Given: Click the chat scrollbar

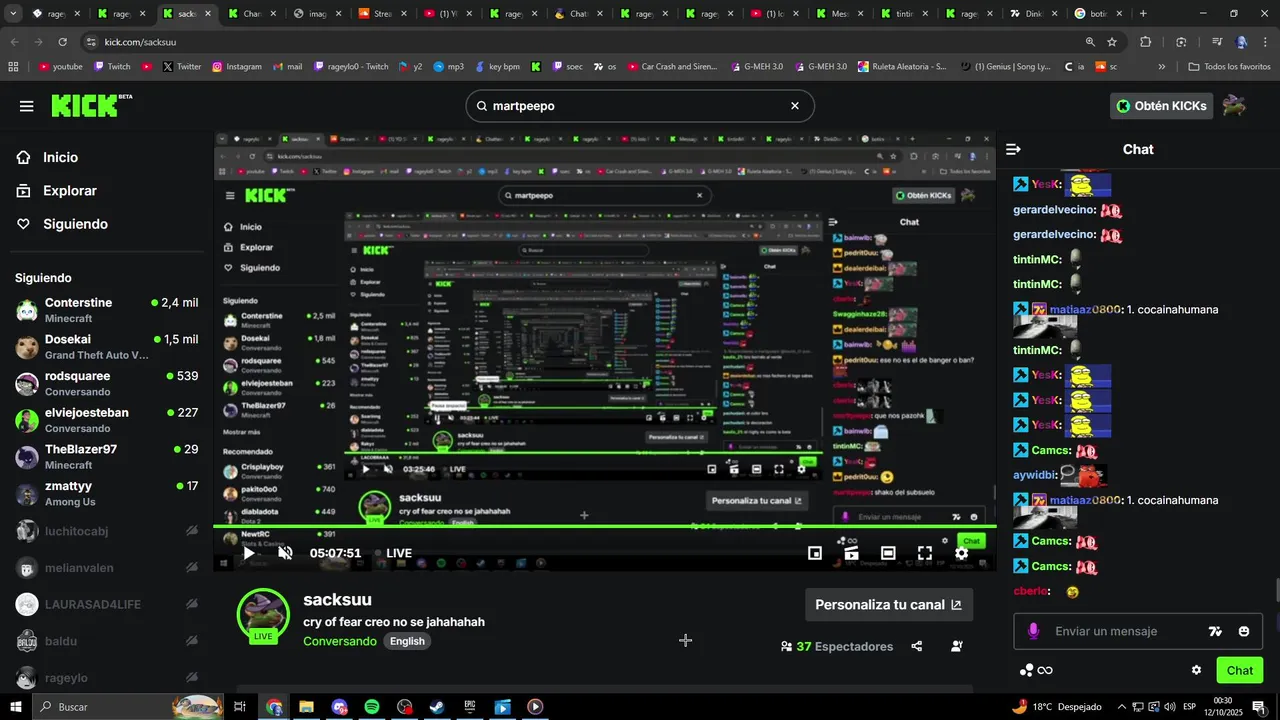Looking at the screenshot, I should [x=1275, y=591].
